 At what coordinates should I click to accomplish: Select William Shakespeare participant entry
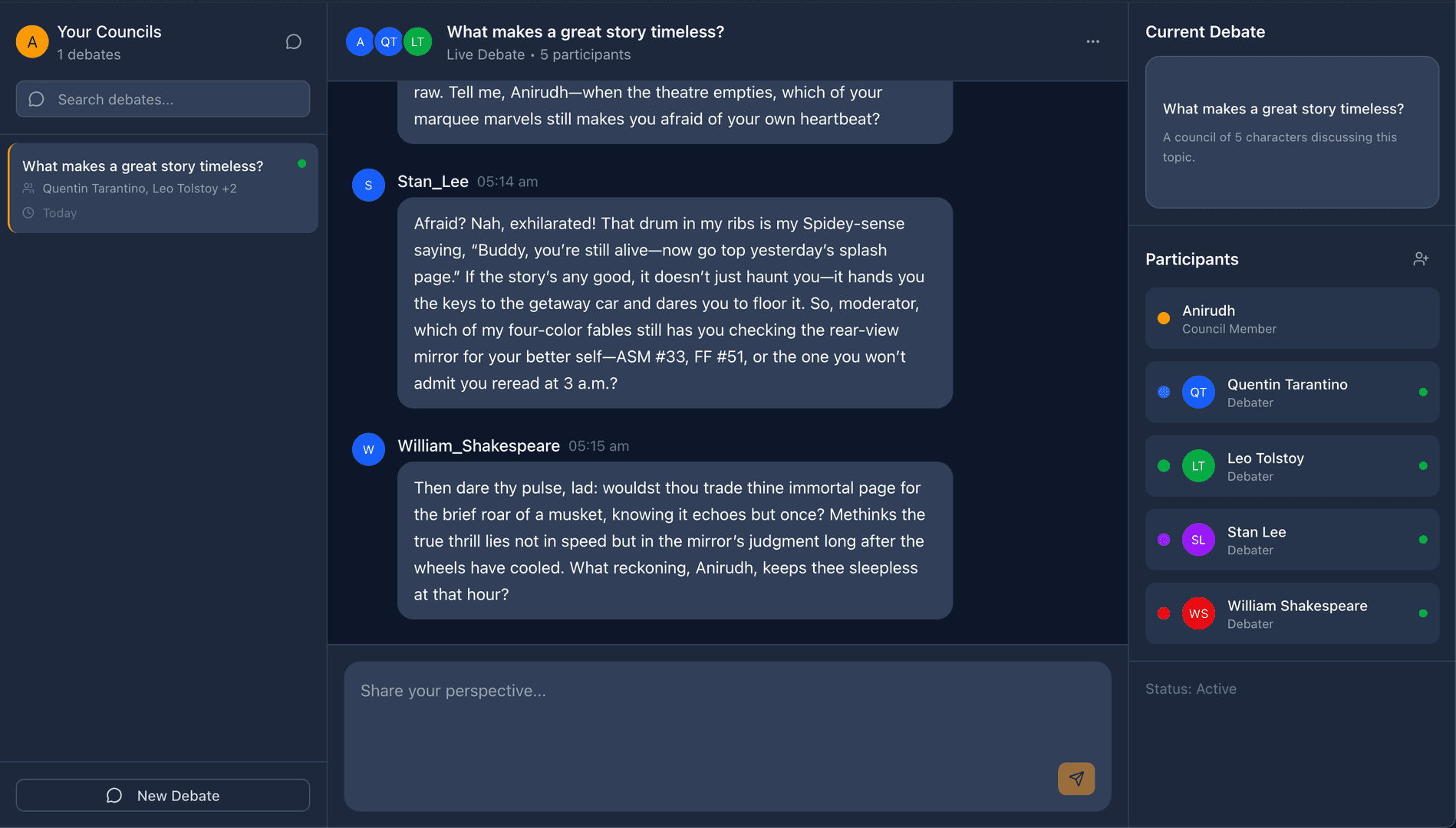pyautogui.click(x=1292, y=613)
